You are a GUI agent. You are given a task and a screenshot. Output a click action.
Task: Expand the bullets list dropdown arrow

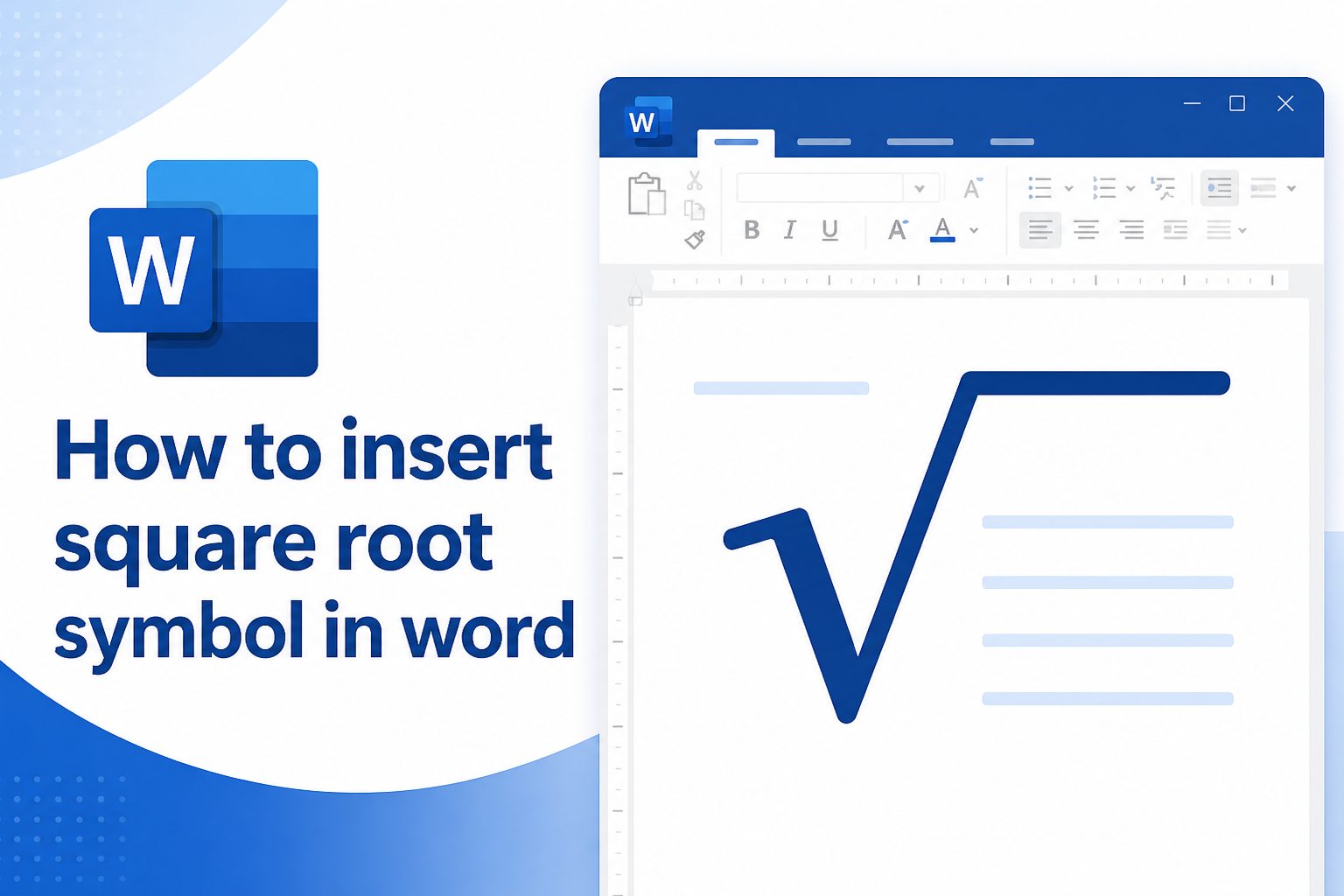point(1068,188)
